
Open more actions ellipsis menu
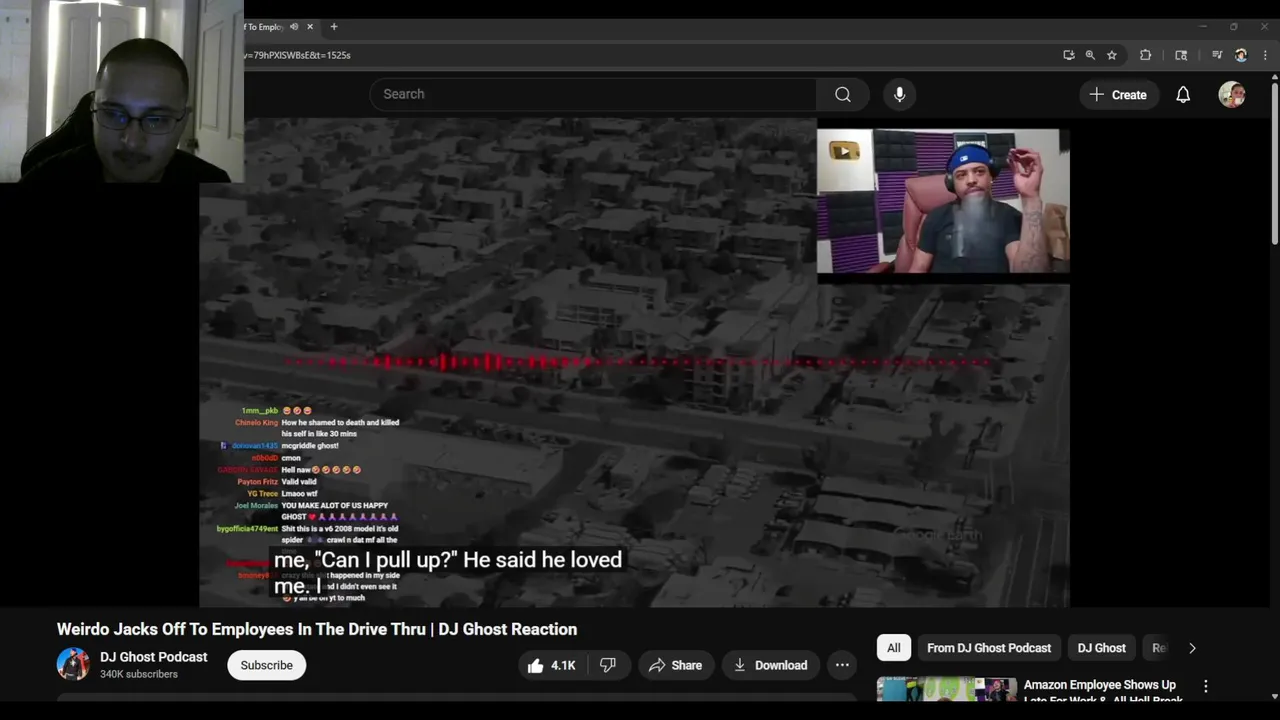(x=842, y=665)
